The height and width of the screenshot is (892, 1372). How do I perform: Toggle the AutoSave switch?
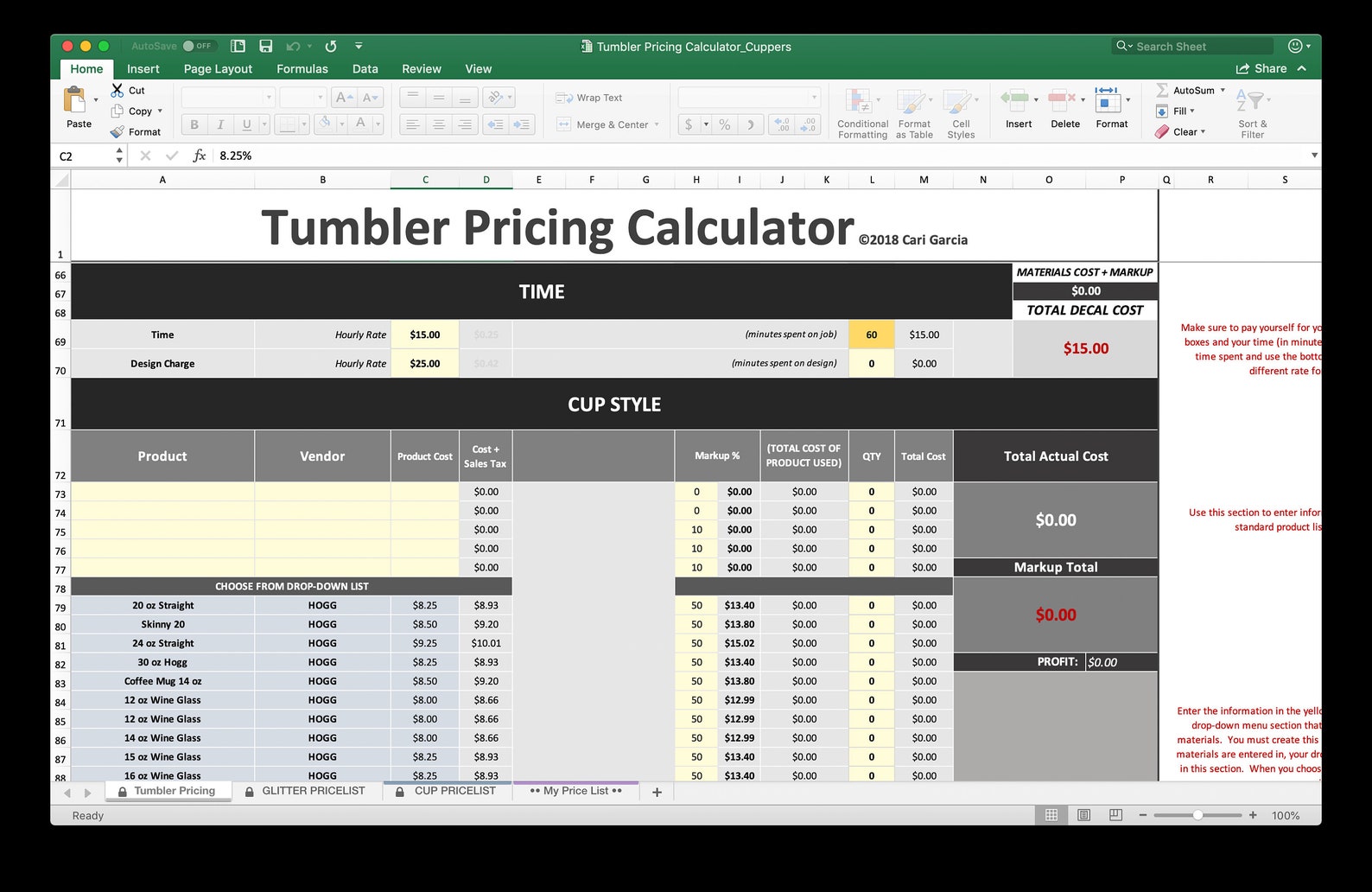(x=198, y=46)
